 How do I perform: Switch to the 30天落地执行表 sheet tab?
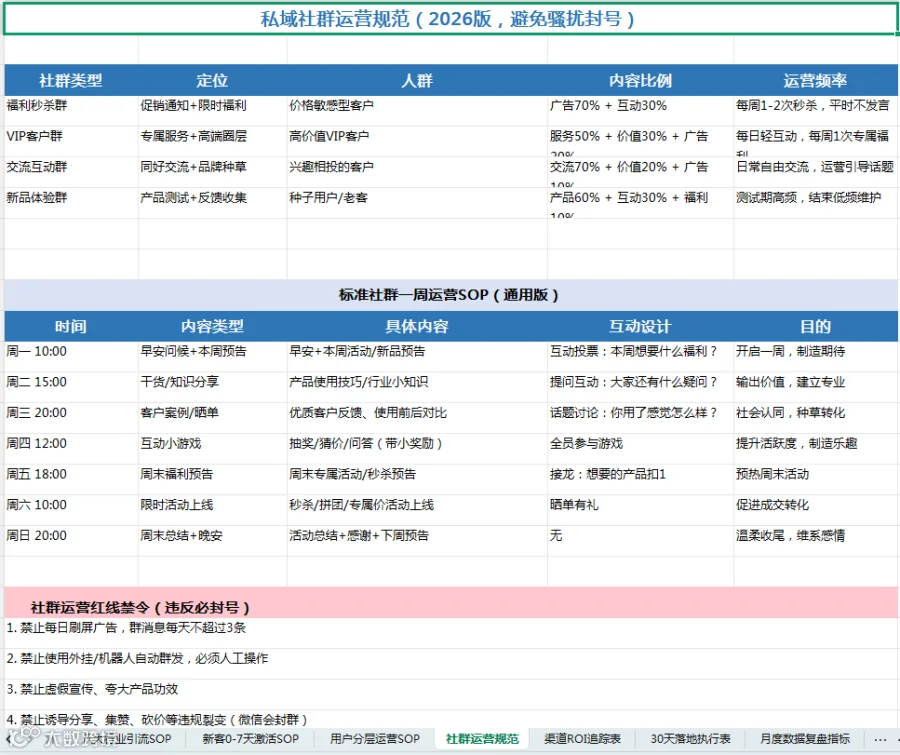click(x=690, y=738)
